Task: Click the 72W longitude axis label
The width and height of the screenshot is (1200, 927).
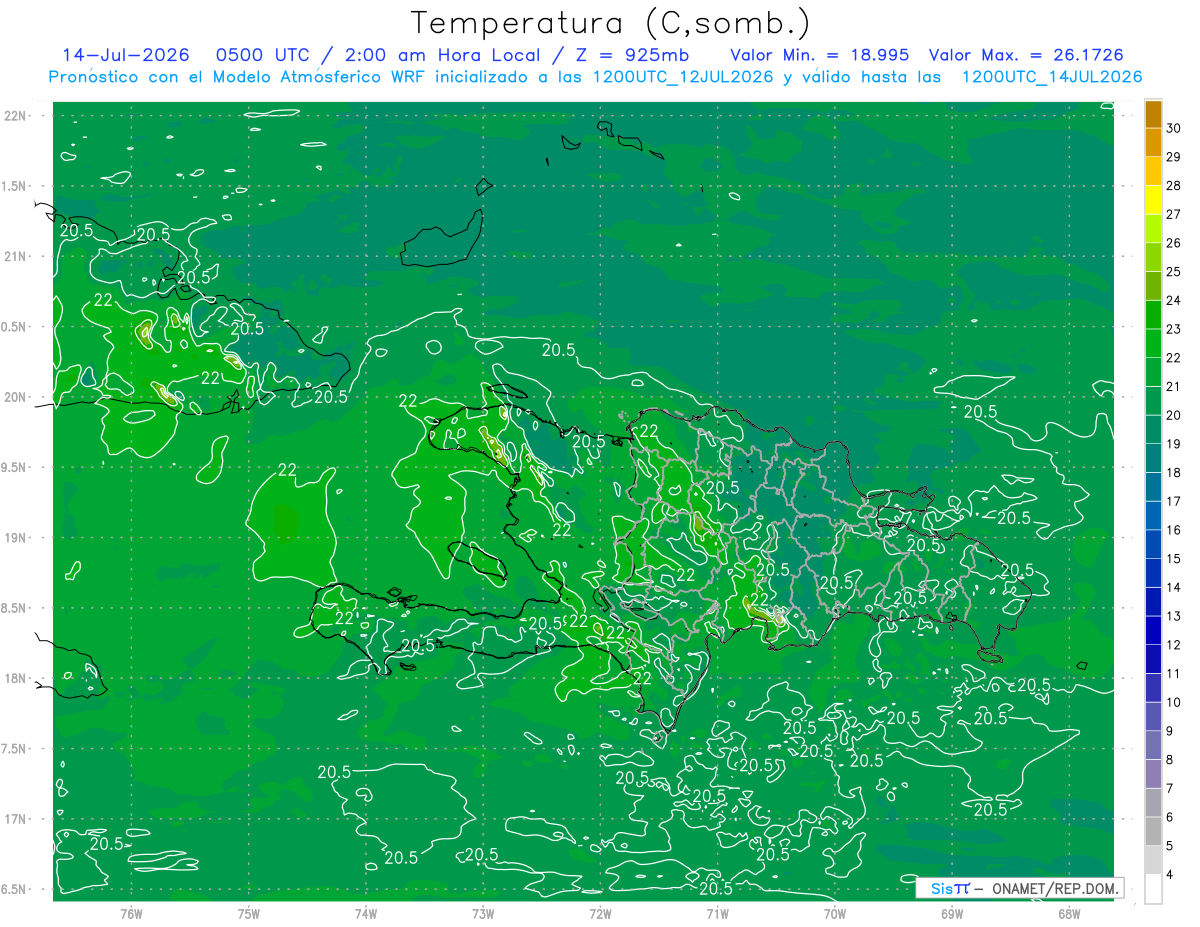Action: 600,913
